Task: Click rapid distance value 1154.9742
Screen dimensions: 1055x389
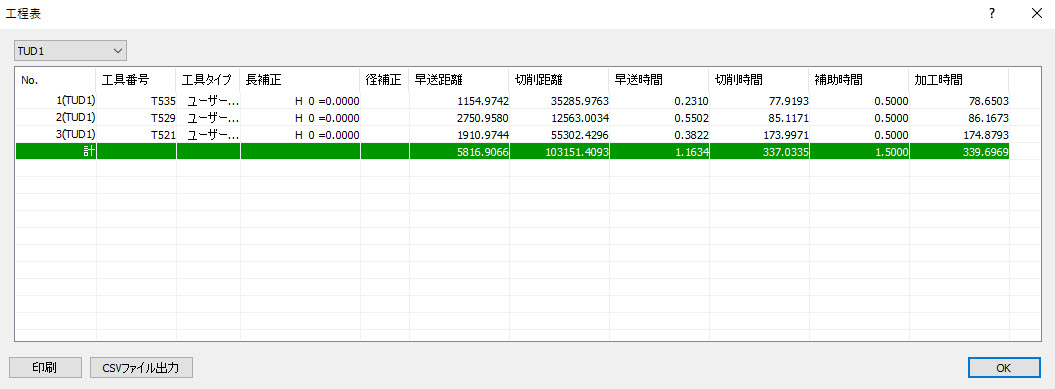Action: pyautogui.click(x=482, y=101)
